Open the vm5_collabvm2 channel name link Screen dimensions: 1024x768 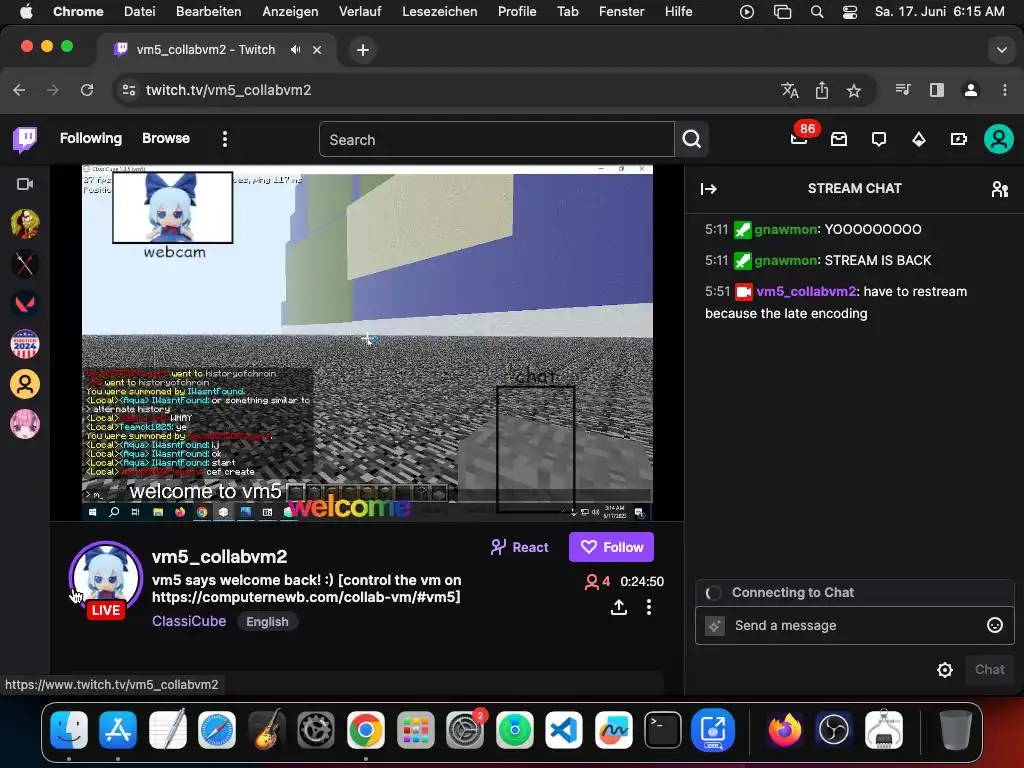[219, 556]
